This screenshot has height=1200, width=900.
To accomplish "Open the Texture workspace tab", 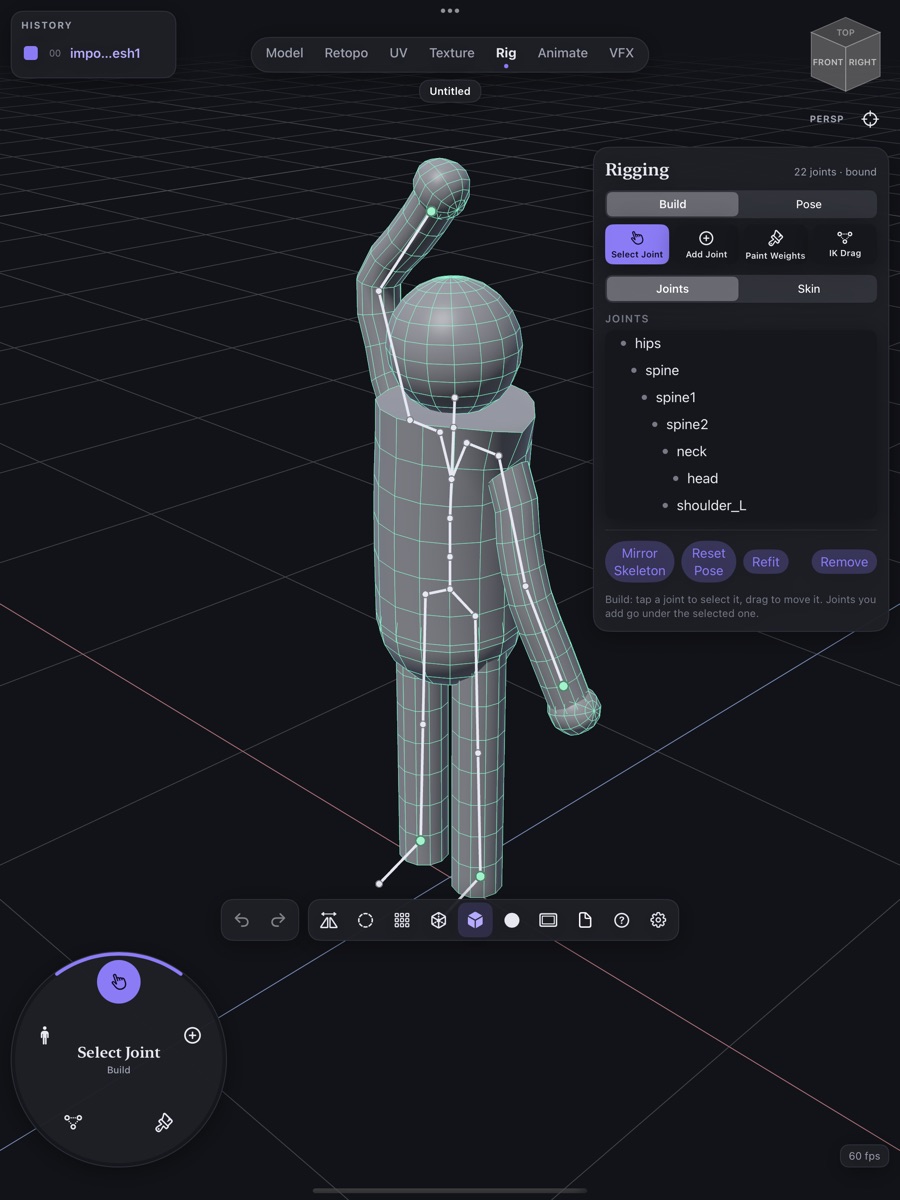I will click(452, 53).
